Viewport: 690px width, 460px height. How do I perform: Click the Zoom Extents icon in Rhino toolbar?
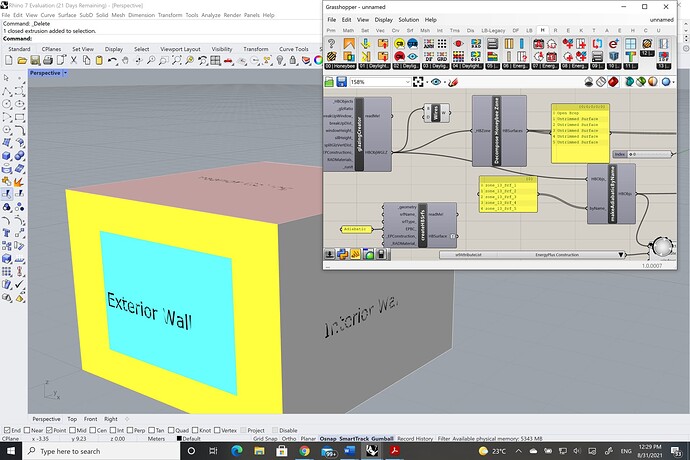(x=176, y=60)
